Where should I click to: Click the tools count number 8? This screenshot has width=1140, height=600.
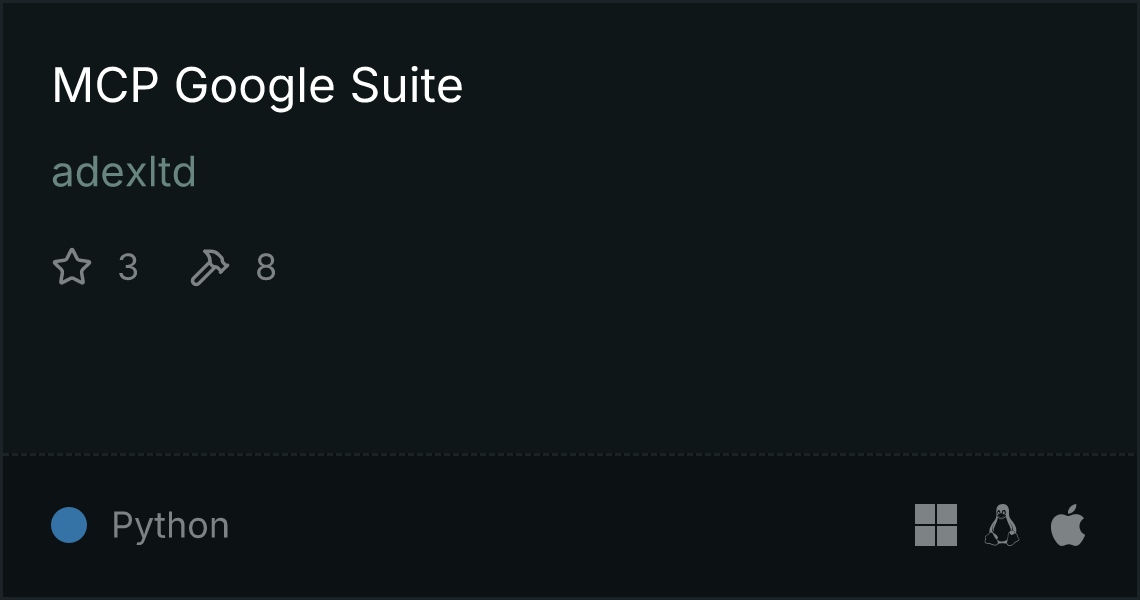[265, 267]
